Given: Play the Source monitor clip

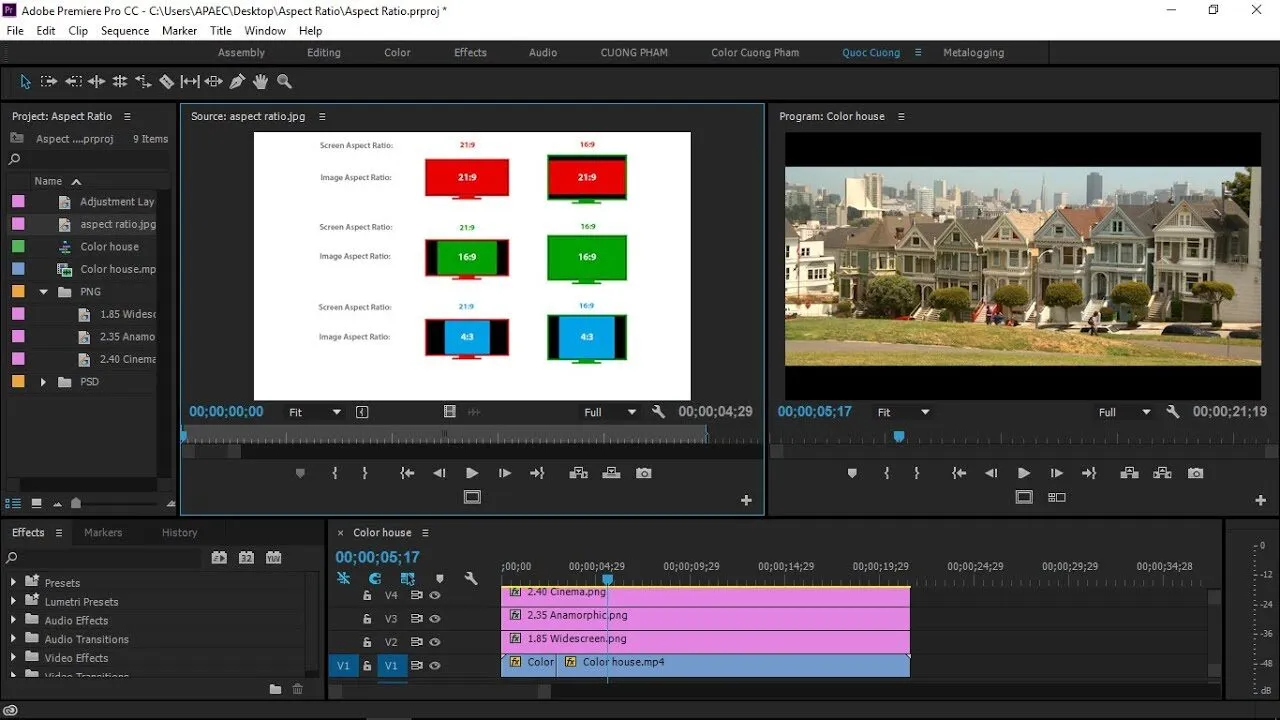Looking at the screenshot, I should point(472,473).
